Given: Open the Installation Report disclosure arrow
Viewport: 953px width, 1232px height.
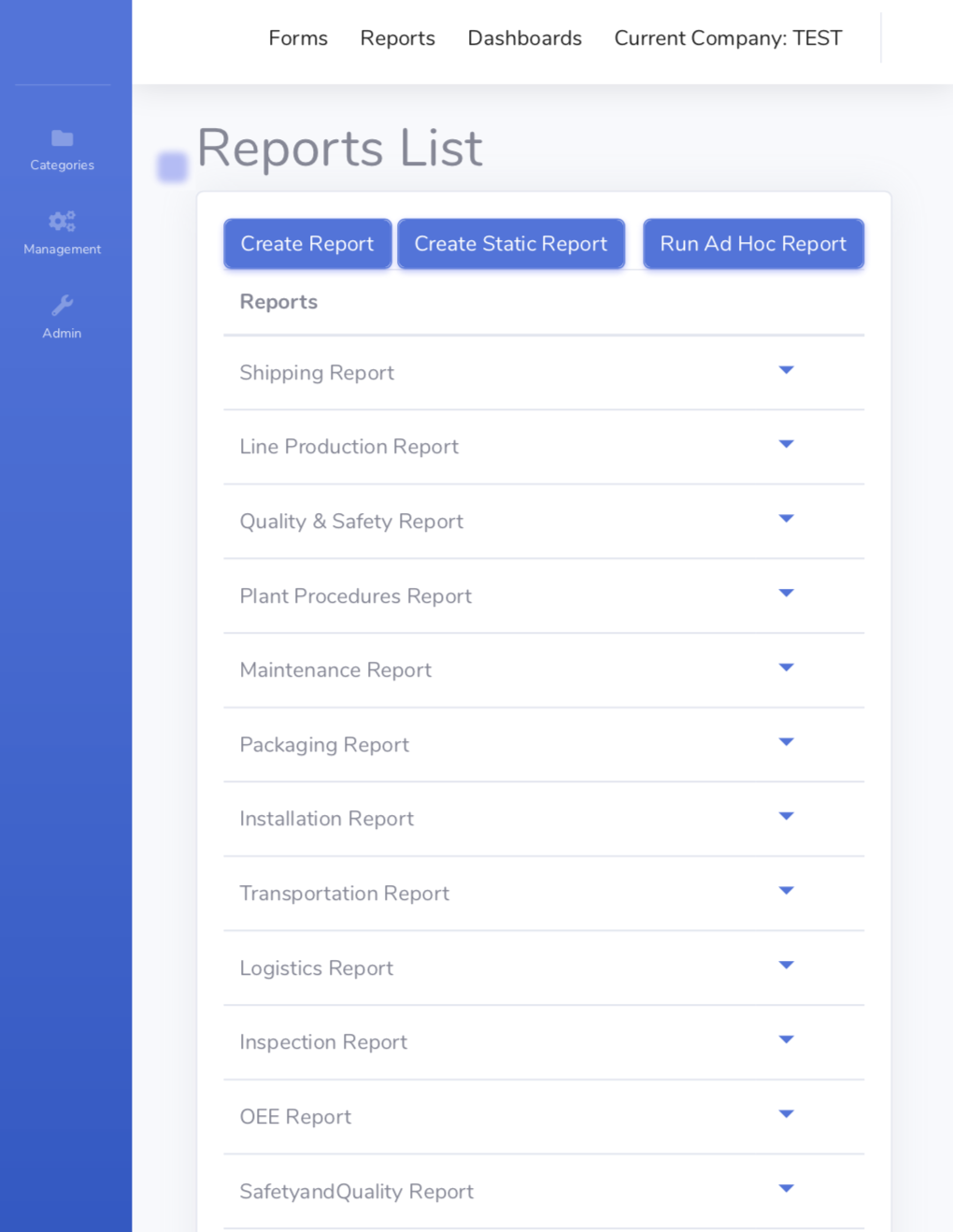Looking at the screenshot, I should point(787,816).
